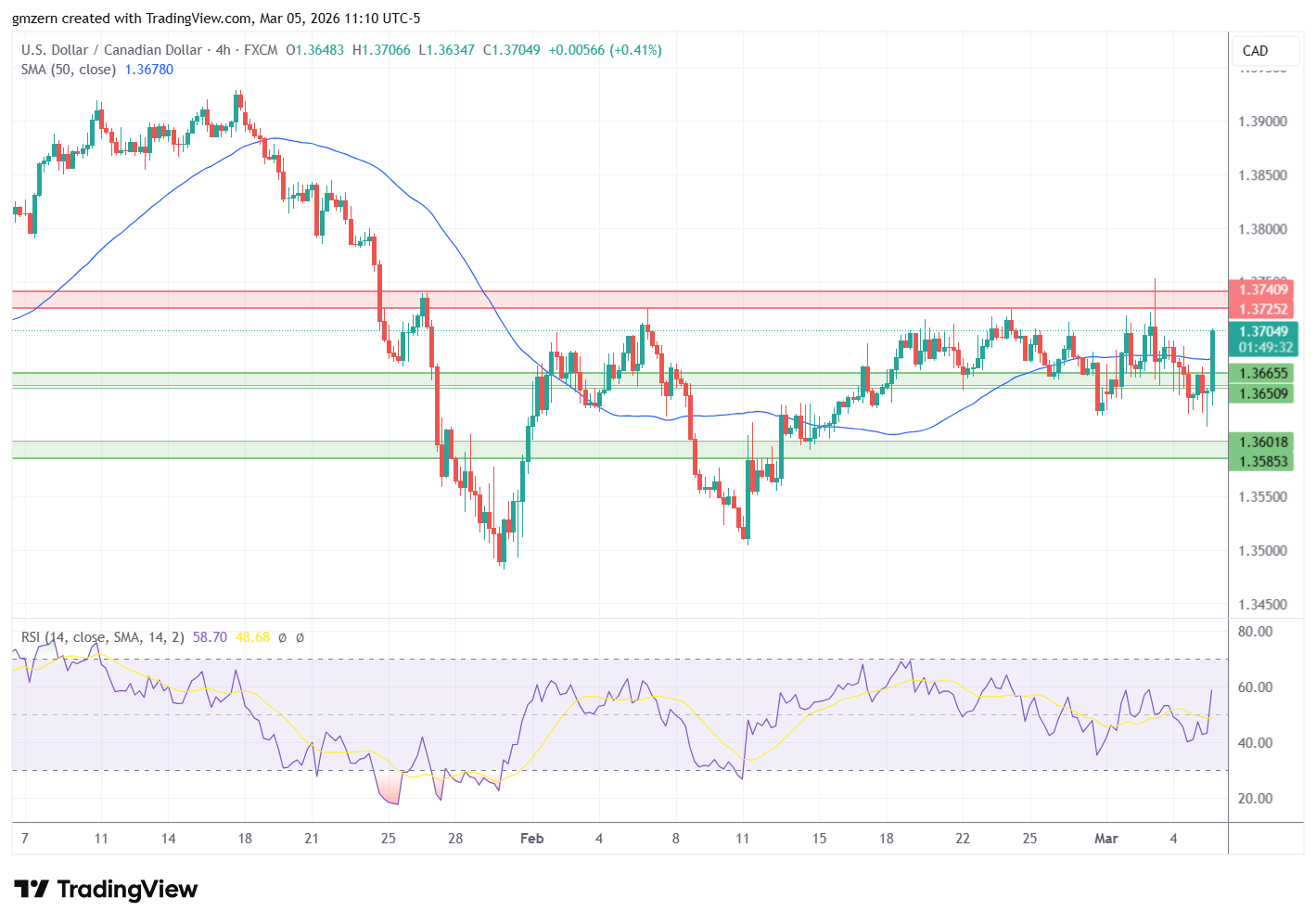The width and height of the screenshot is (1316, 924).
Task: Click the 1.39000 price axis label
Action: point(1263,122)
